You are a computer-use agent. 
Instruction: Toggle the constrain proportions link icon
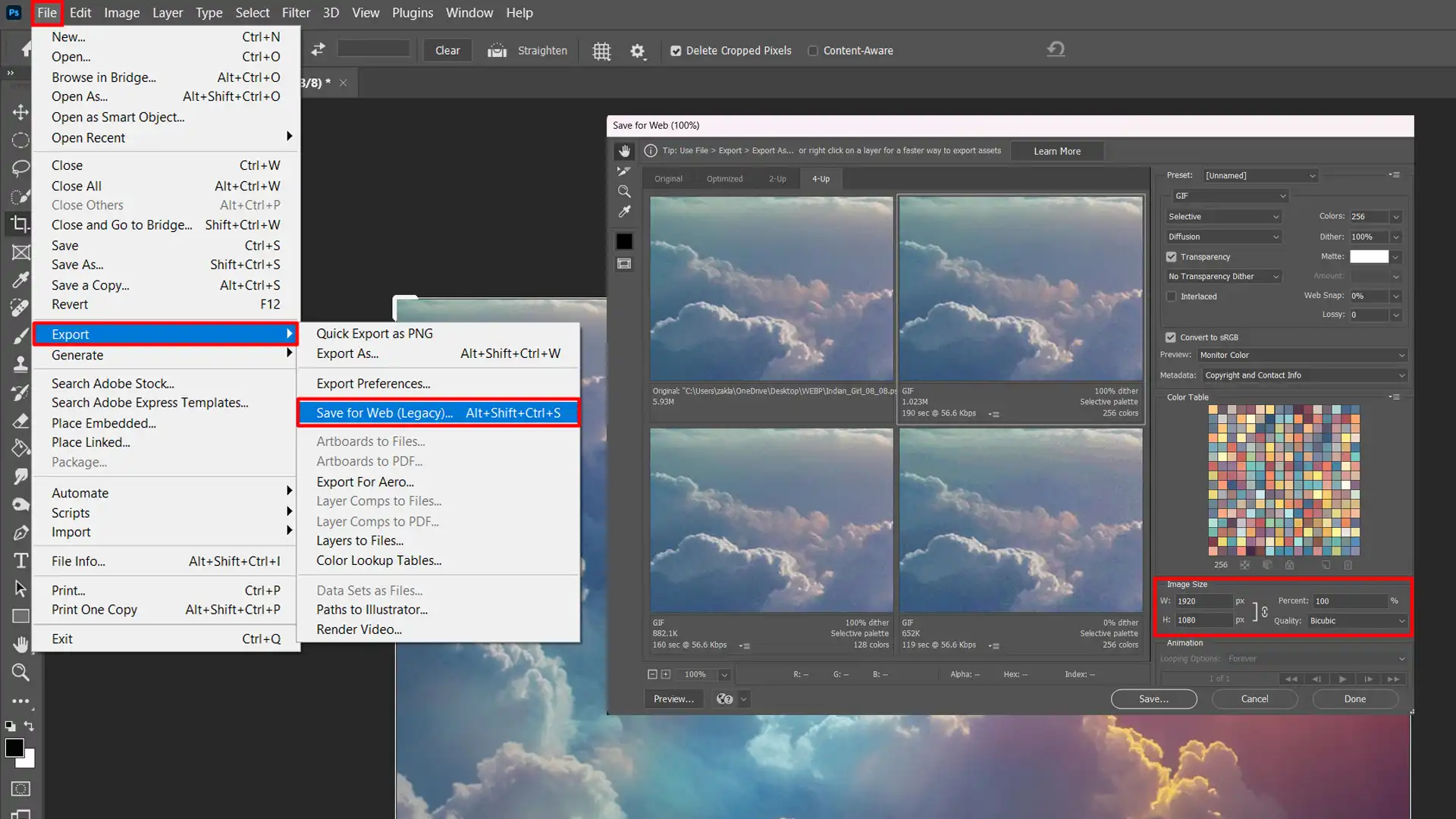(1264, 611)
